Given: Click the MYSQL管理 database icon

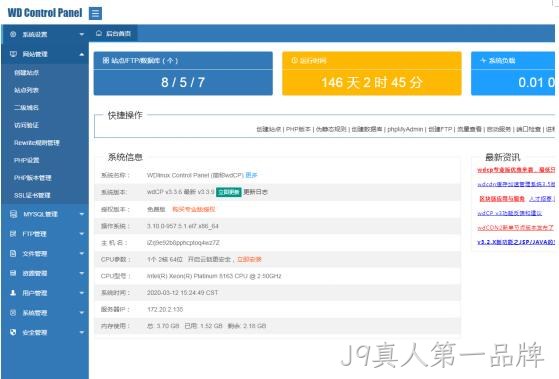Looking at the screenshot, I should pos(13,214).
